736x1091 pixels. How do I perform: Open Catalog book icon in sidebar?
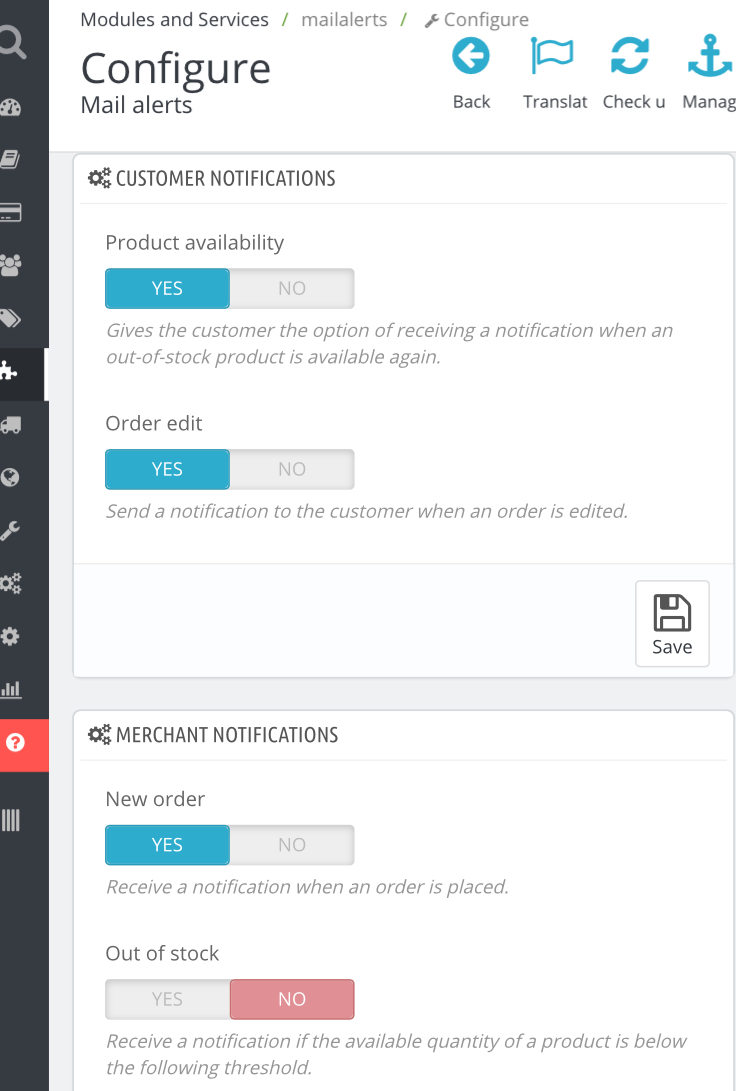click(x=11, y=160)
